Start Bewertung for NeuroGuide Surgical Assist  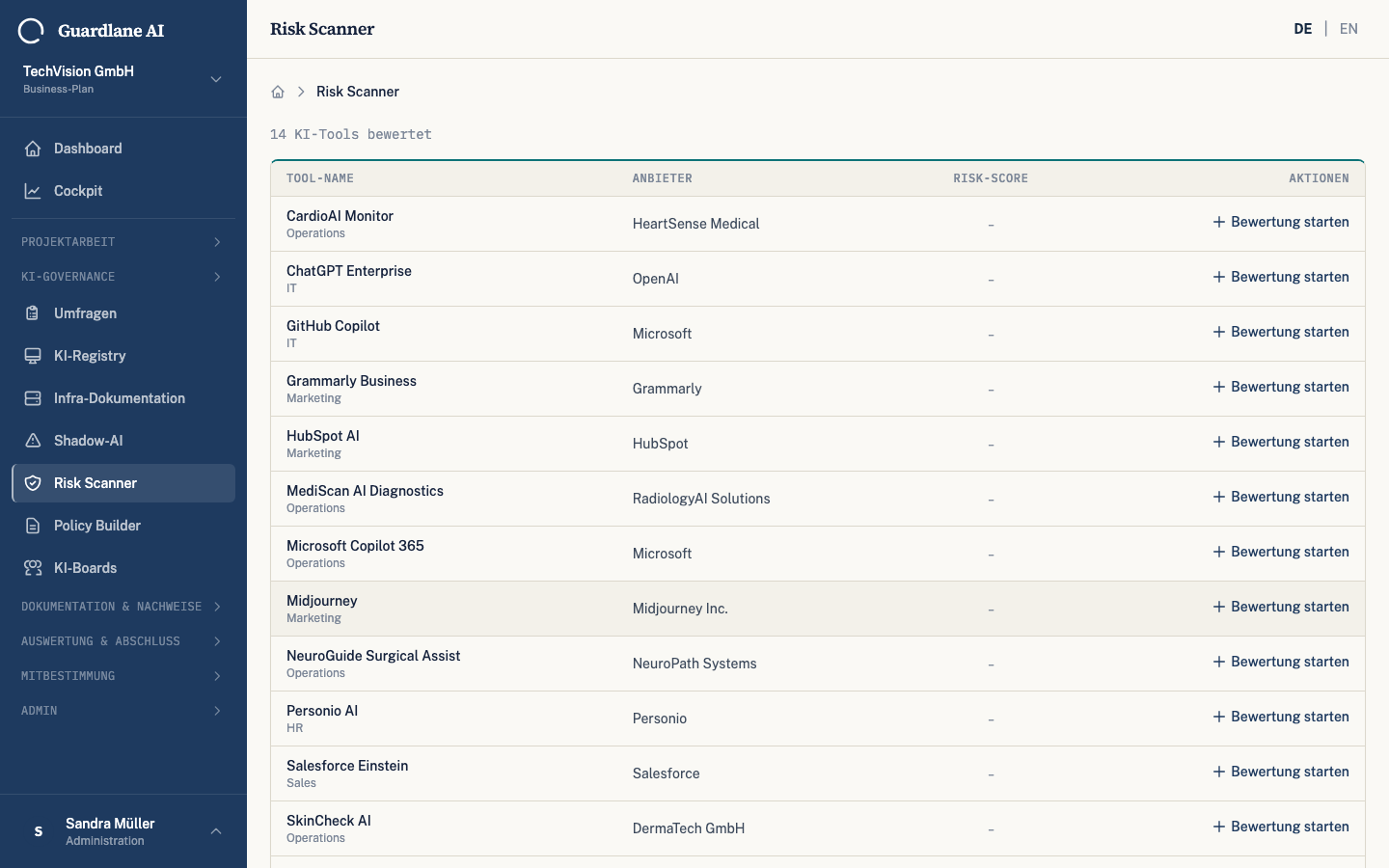pos(1281,662)
